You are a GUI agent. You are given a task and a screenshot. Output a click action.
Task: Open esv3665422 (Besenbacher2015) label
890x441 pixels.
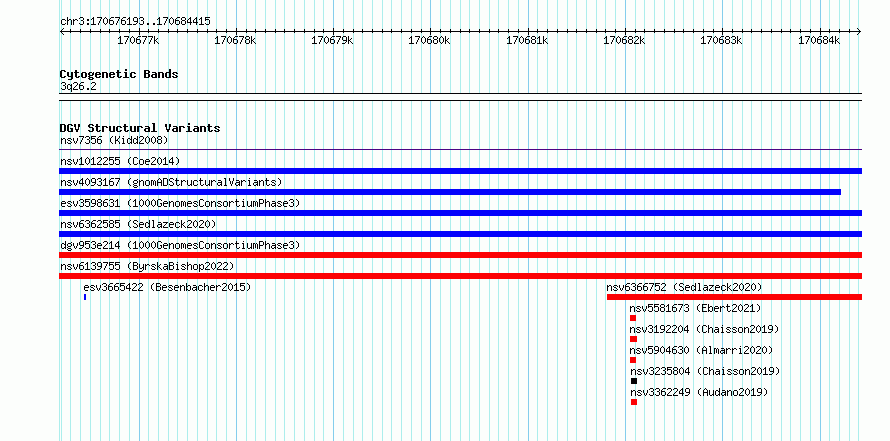(x=167, y=287)
